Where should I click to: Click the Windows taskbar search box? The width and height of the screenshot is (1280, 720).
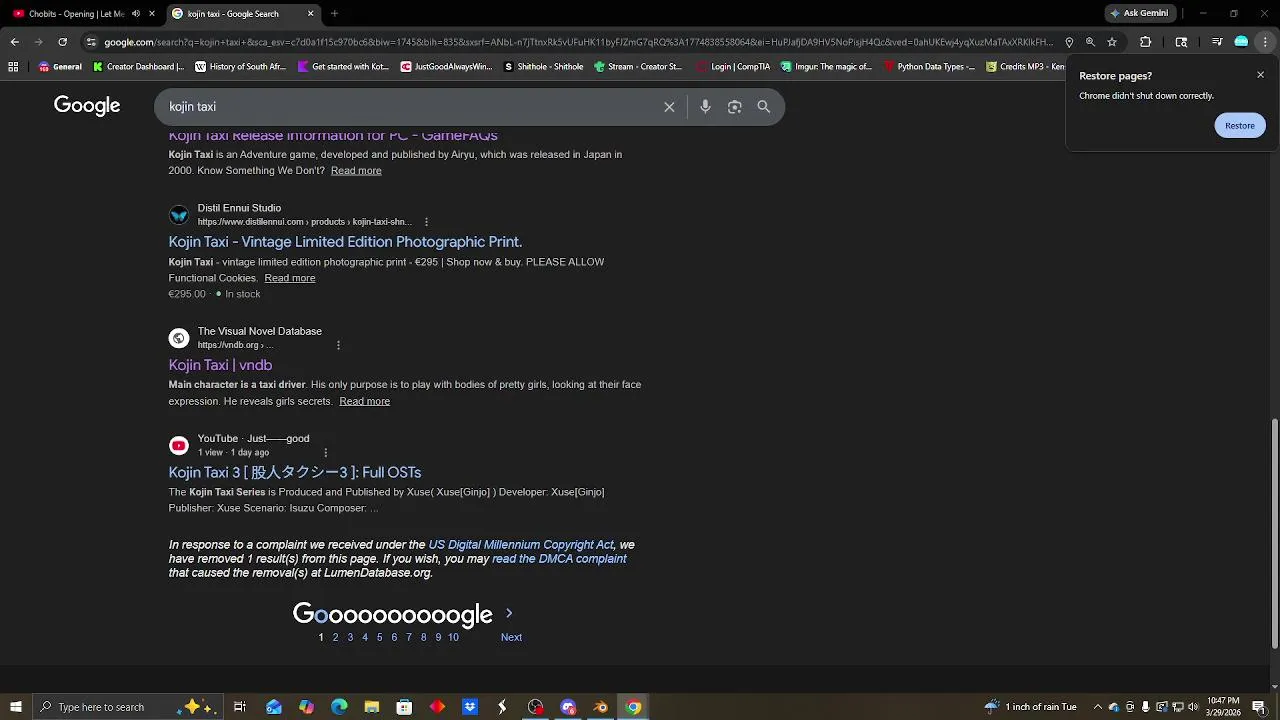coord(127,707)
